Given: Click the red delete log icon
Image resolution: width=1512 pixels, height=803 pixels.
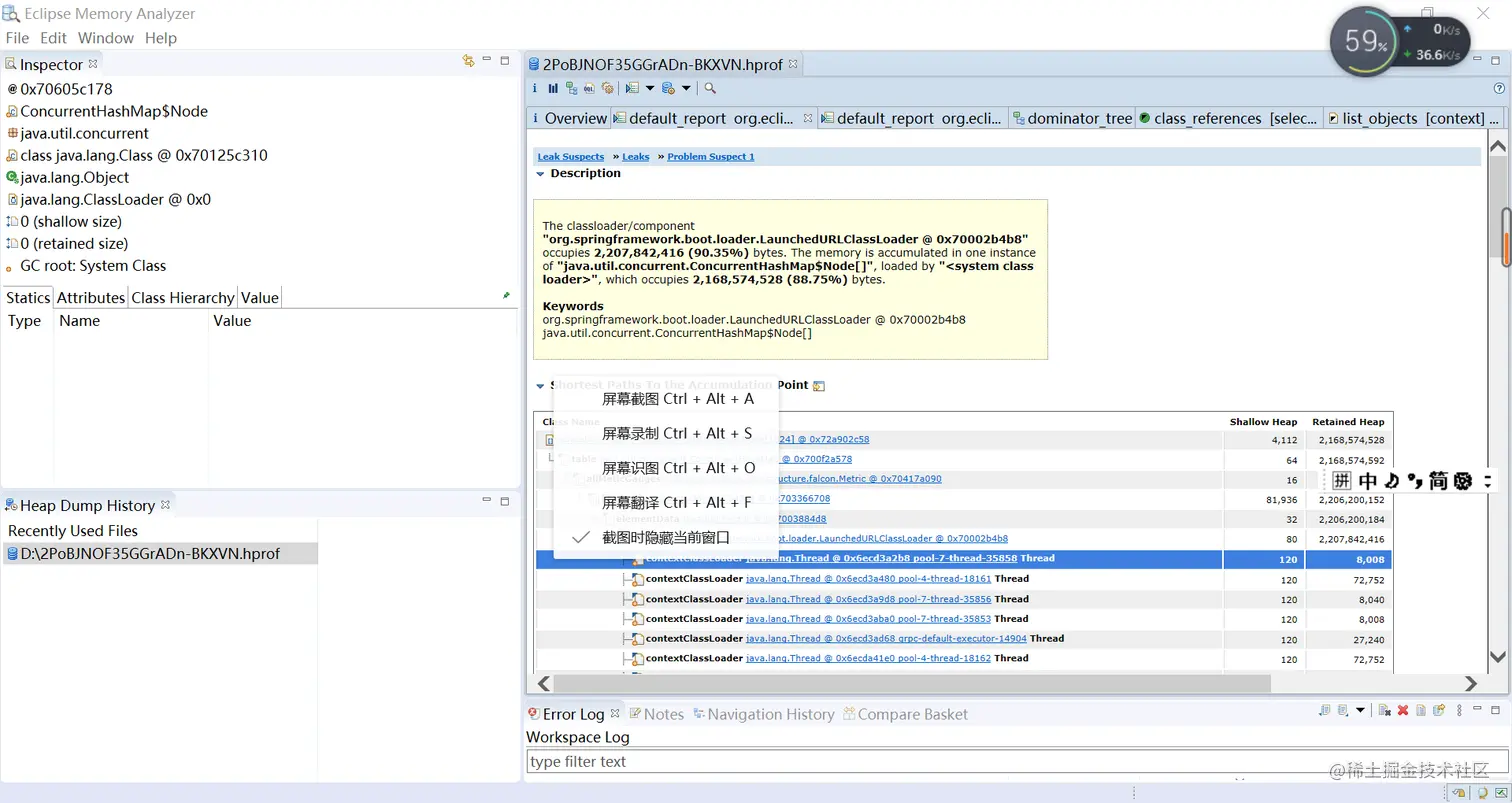Looking at the screenshot, I should point(1403,710).
